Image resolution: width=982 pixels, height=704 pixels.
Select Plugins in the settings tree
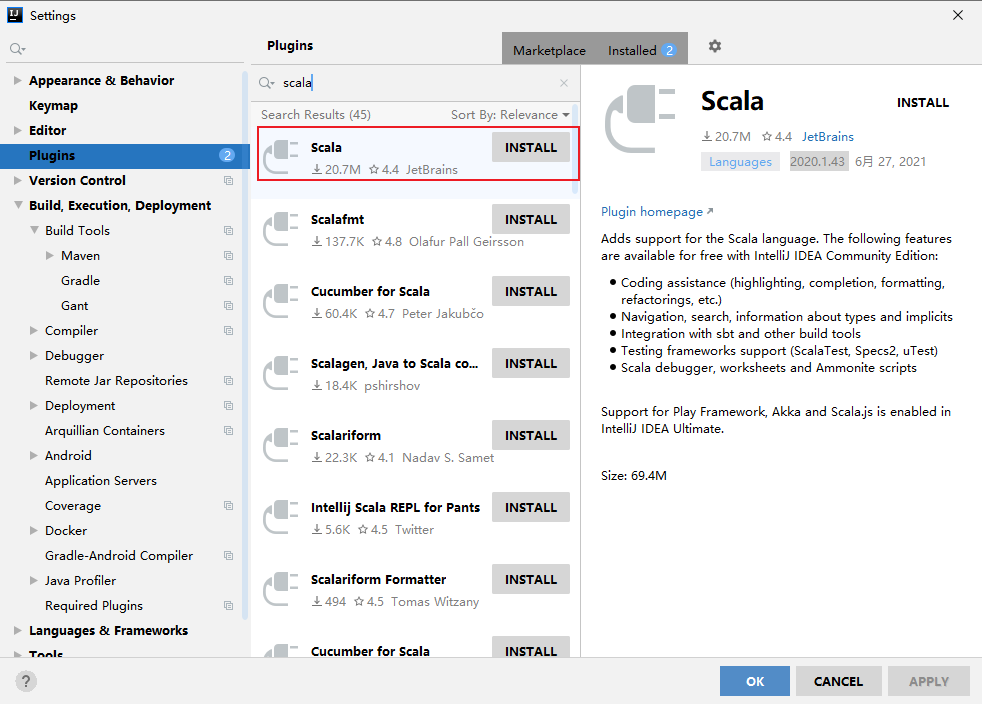click(125, 155)
